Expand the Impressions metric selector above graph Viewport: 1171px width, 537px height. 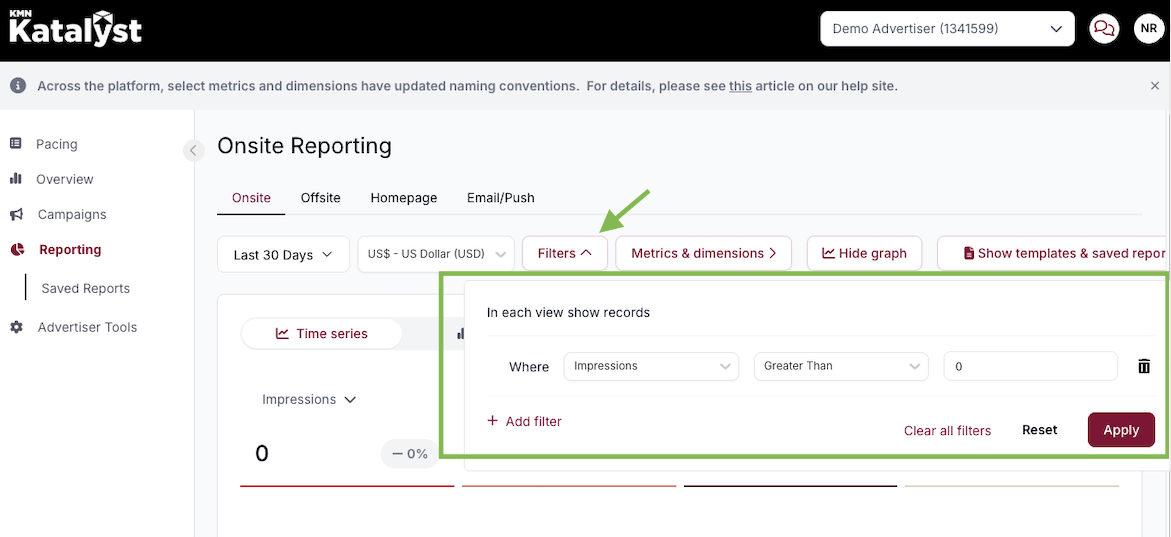point(309,400)
